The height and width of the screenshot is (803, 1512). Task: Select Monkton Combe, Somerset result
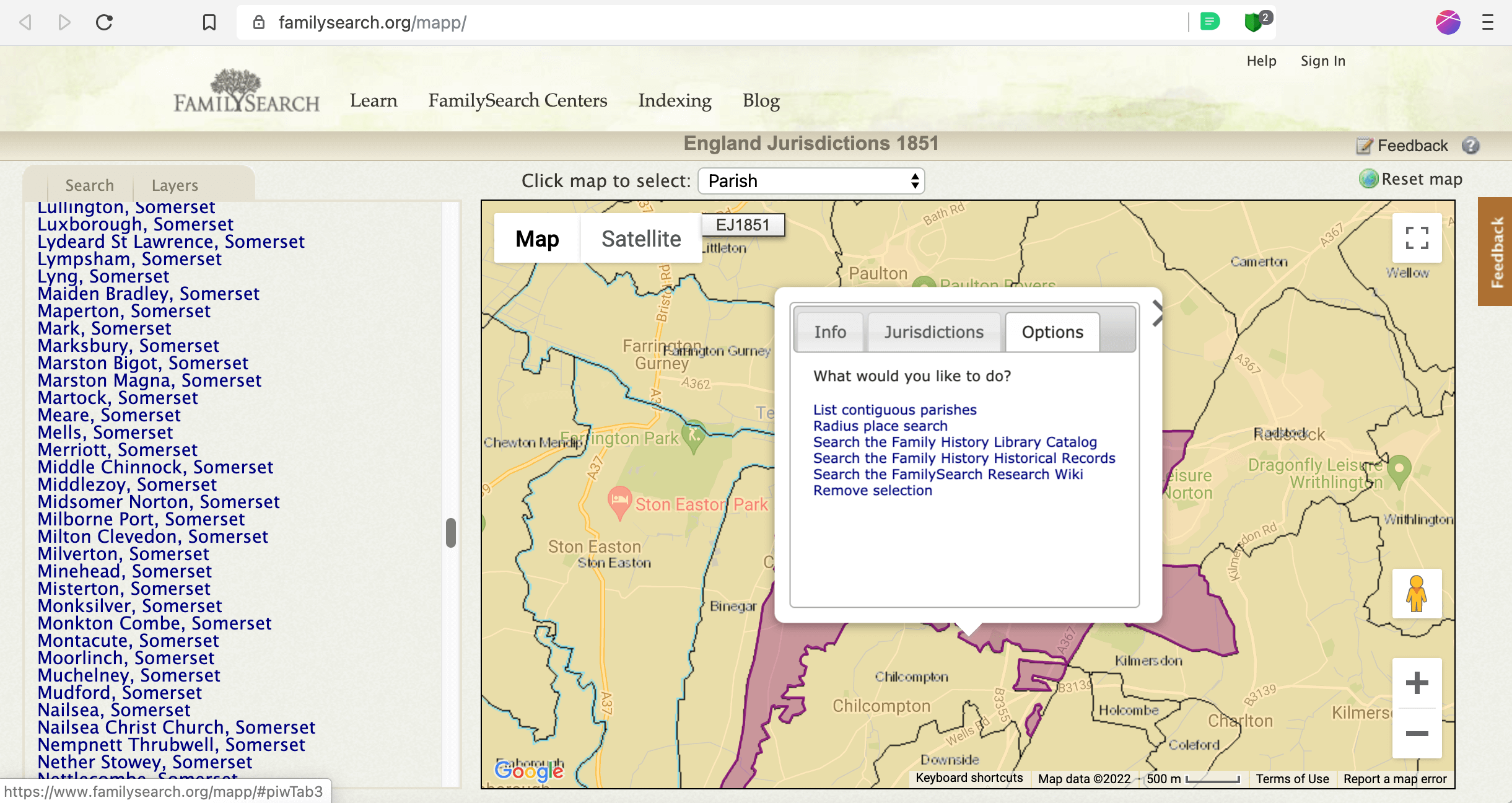point(155,623)
